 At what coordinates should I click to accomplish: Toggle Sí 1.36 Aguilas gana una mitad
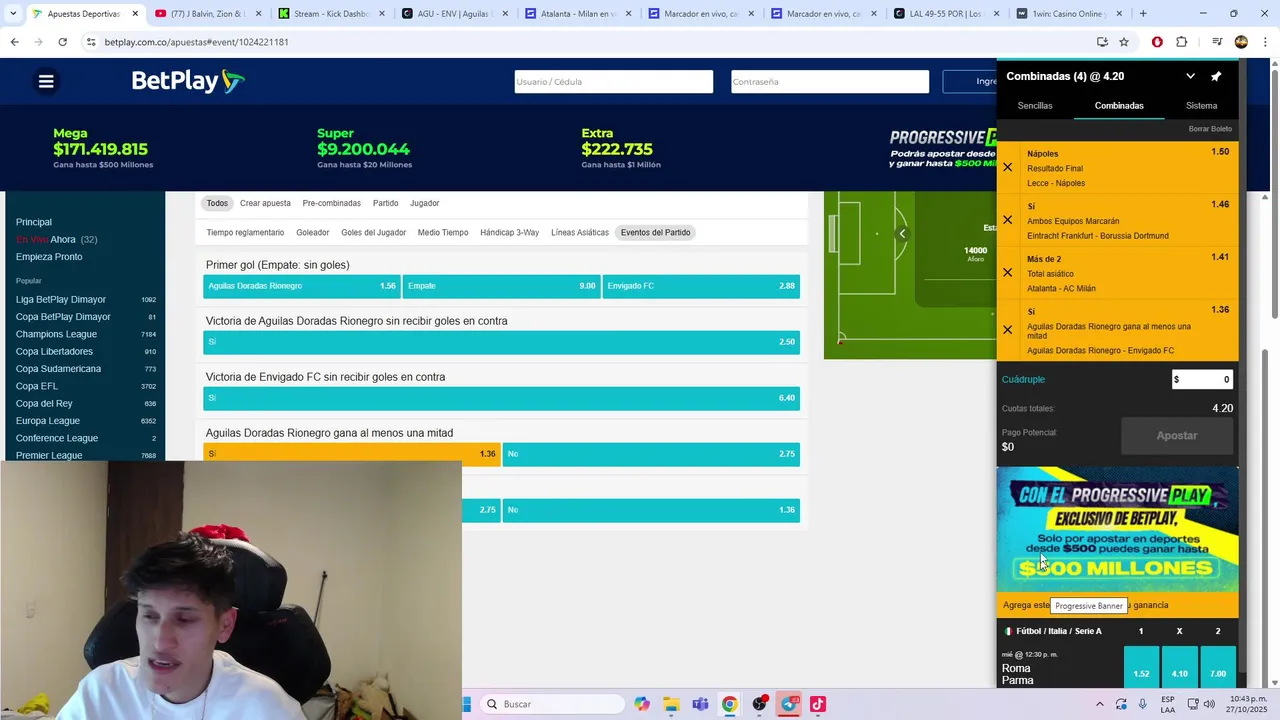click(x=351, y=454)
